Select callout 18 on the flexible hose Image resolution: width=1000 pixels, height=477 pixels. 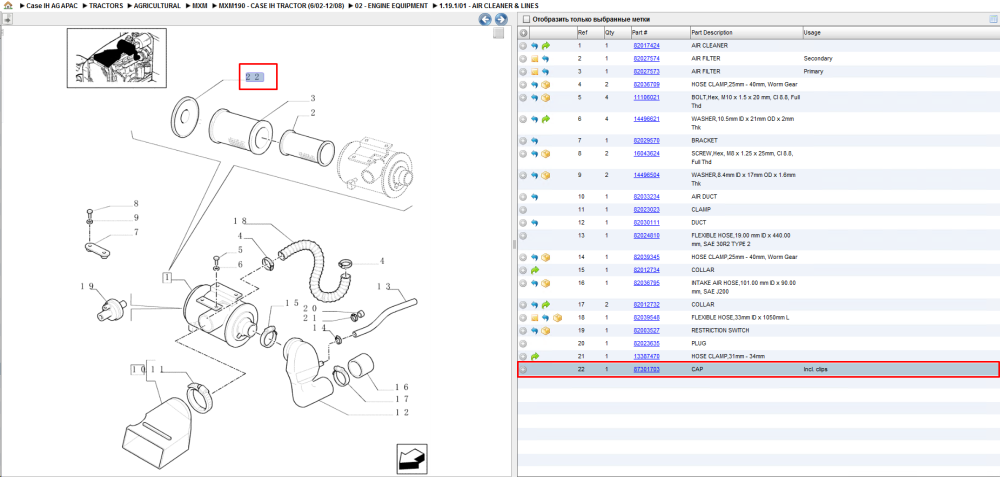240,221
